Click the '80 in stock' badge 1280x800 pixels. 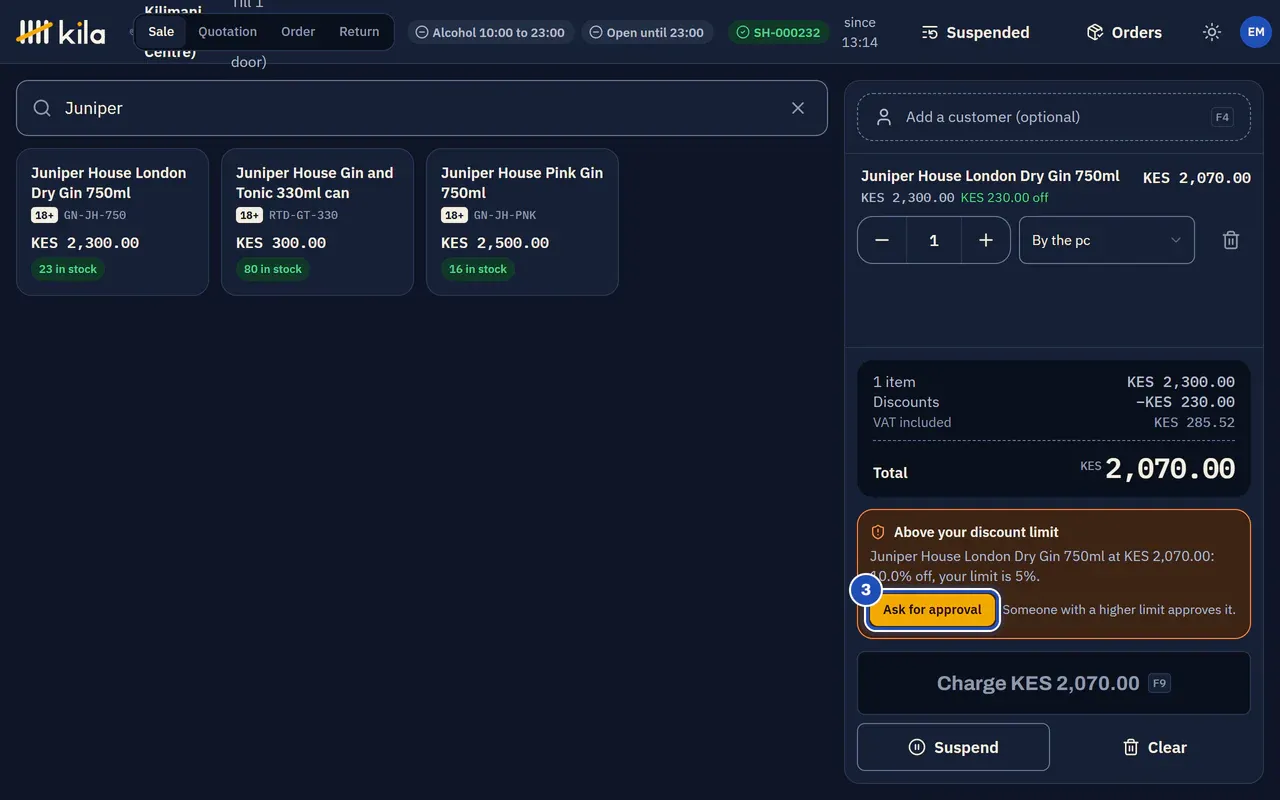click(273, 269)
